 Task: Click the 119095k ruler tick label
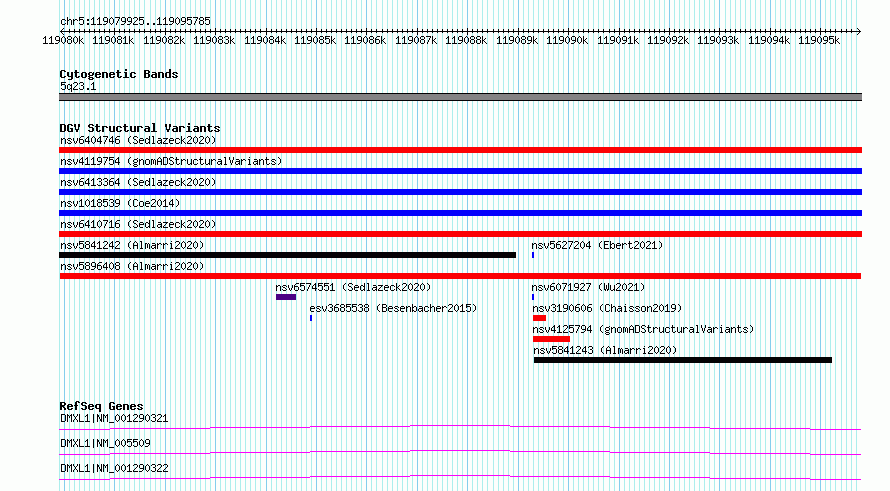(x=819, y=40)
